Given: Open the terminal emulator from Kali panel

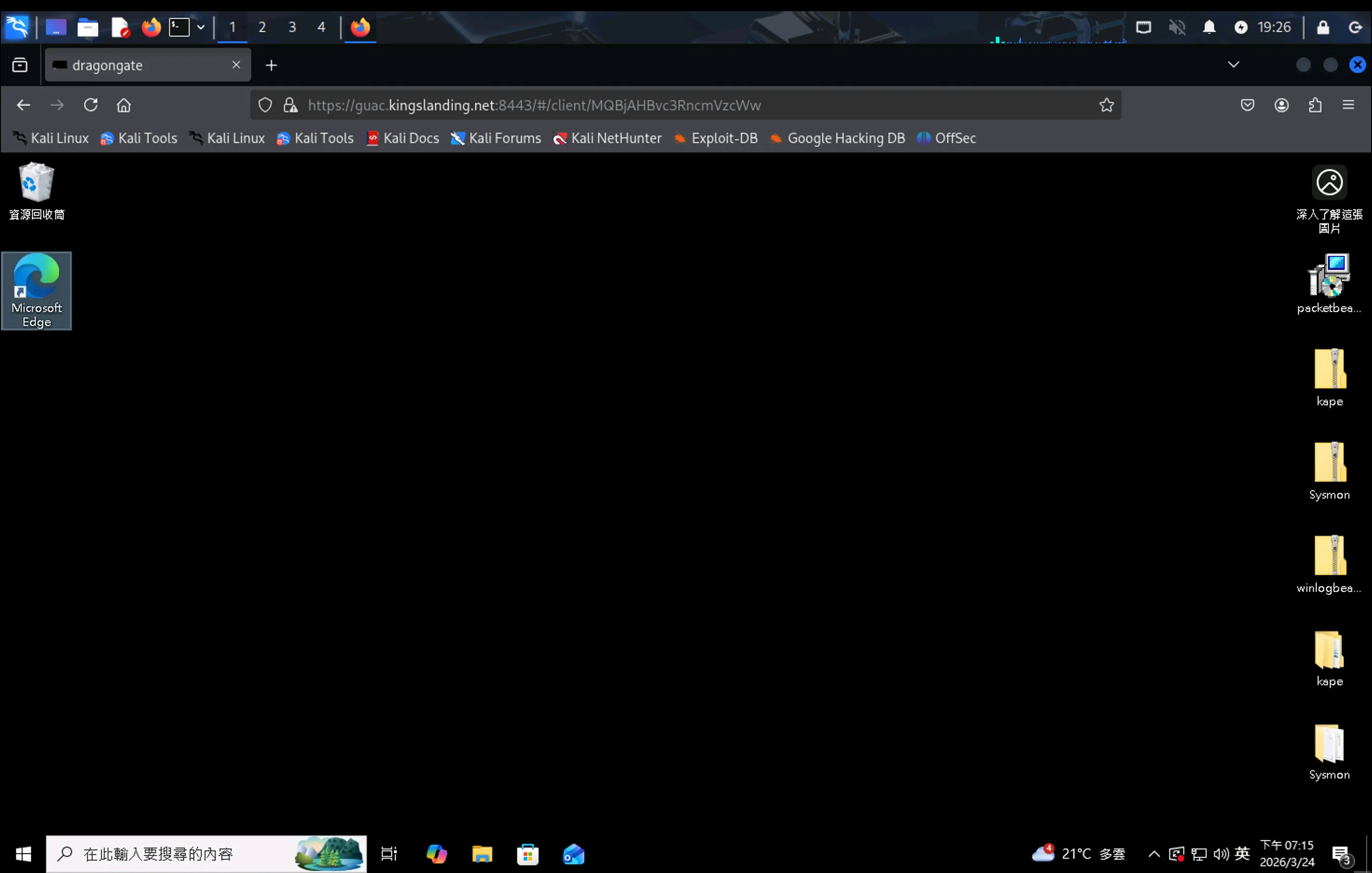Looking at the screenshot, I should pyautogui.click(x=180, y=28).
